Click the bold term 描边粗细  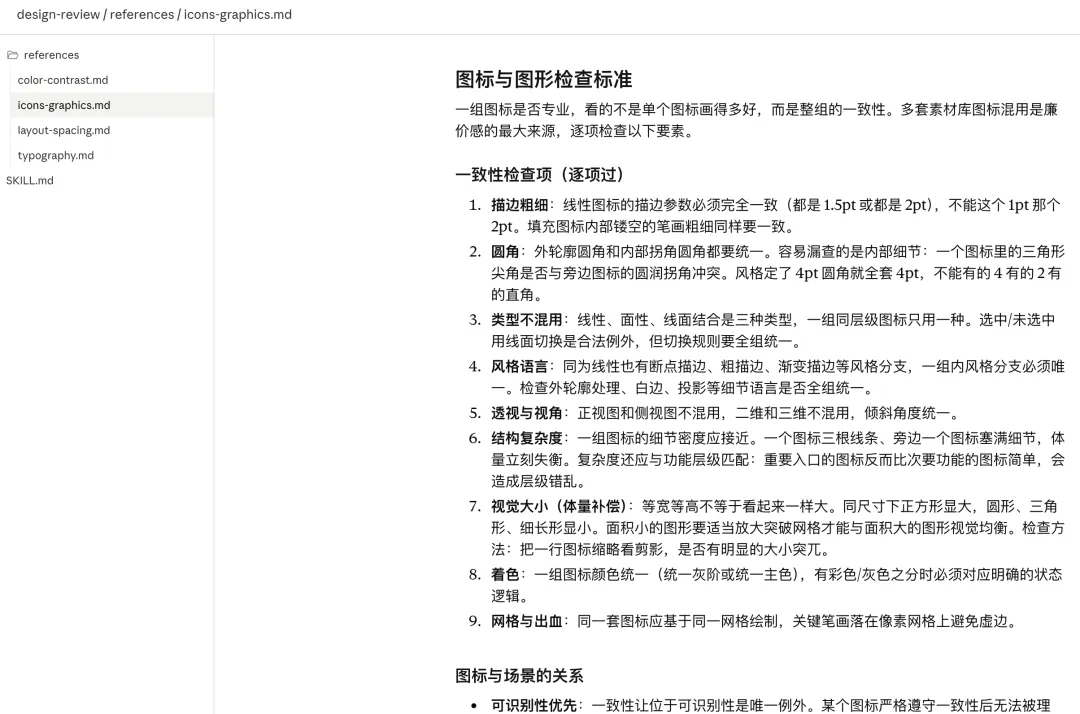(x=519, y=205)
